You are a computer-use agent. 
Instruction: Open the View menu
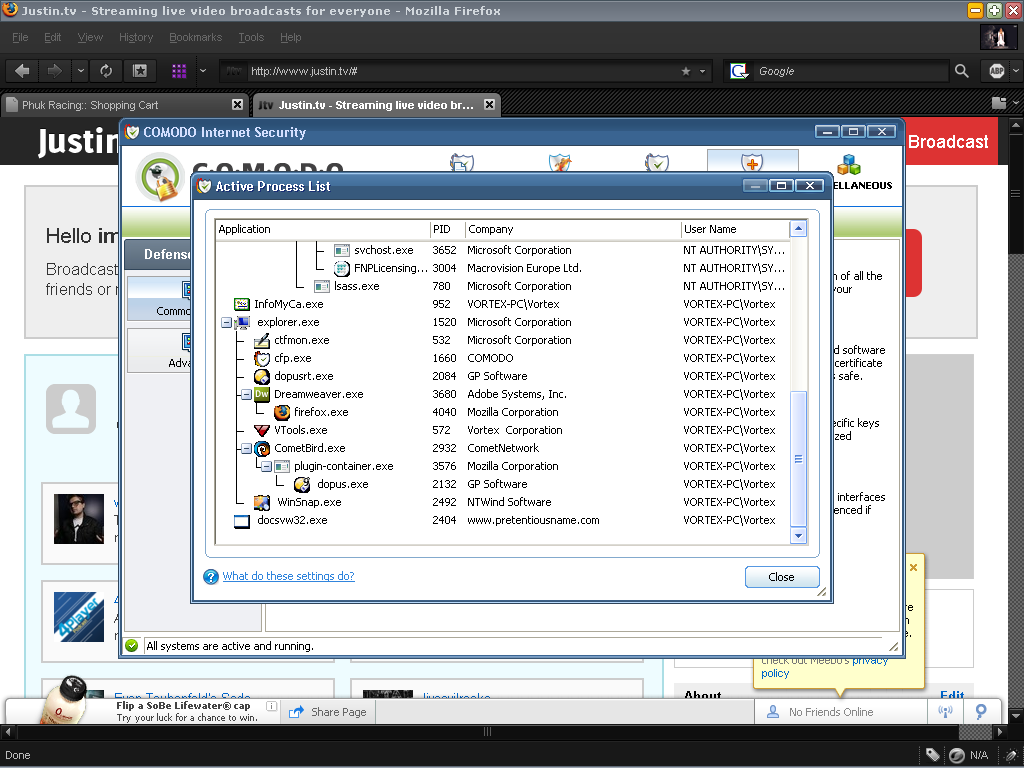90,37
